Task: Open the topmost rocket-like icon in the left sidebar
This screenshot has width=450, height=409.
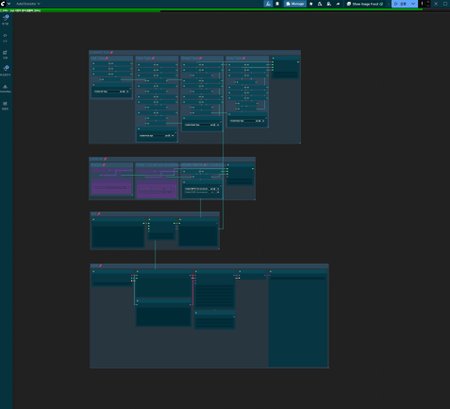Action: point(6,17)
